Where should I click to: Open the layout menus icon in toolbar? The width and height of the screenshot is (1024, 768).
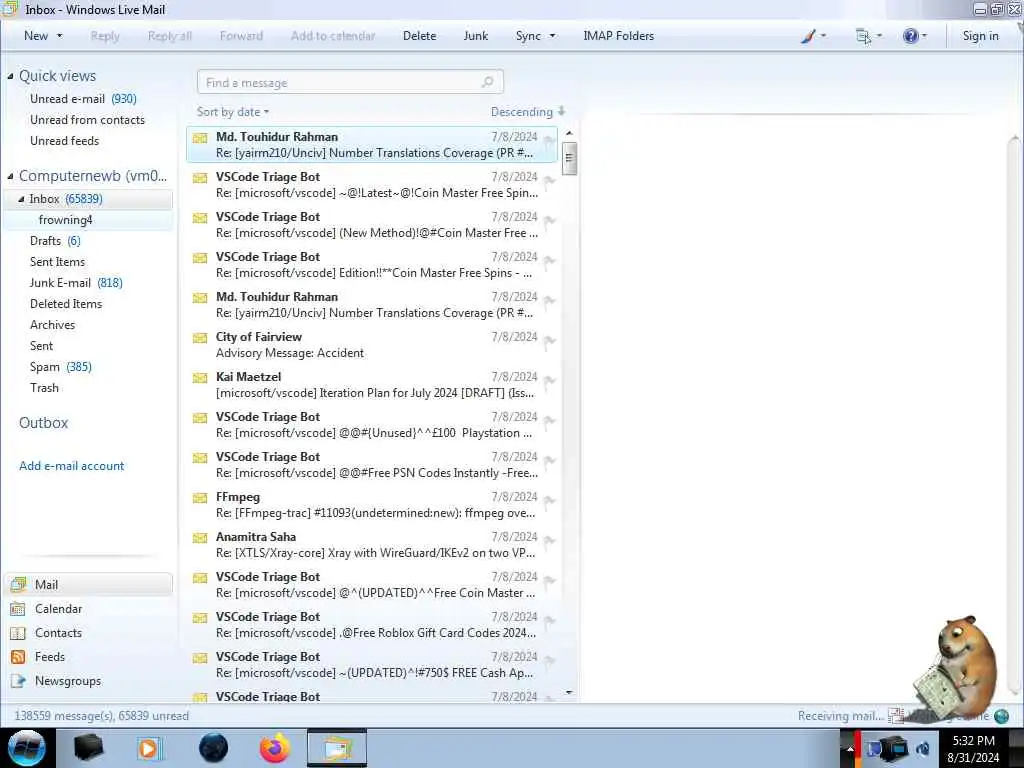[863, 36]
